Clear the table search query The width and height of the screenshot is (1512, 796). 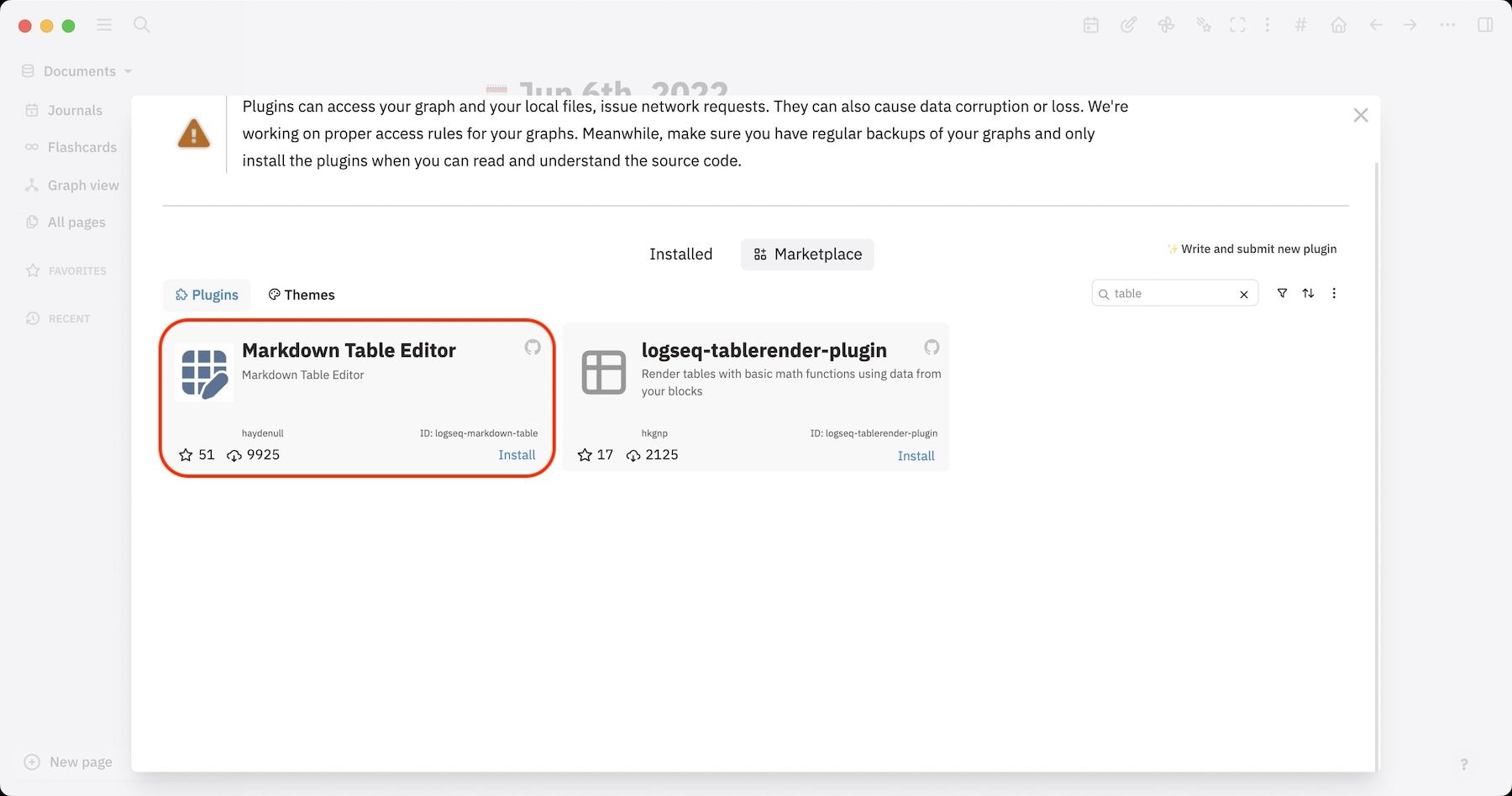[1243, 293]
